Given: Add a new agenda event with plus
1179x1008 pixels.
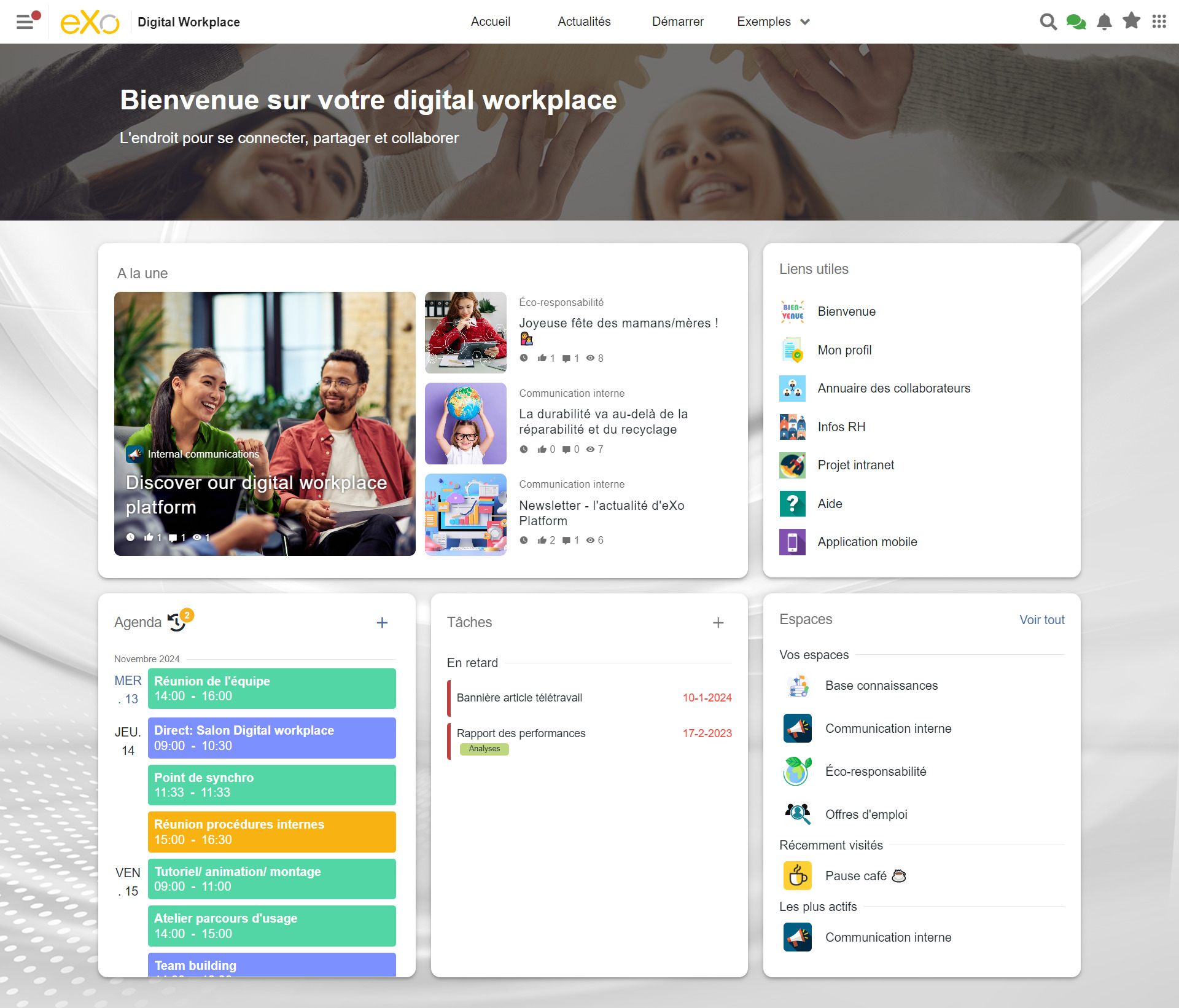Looking at the screenshot, I should coord(382,622).
